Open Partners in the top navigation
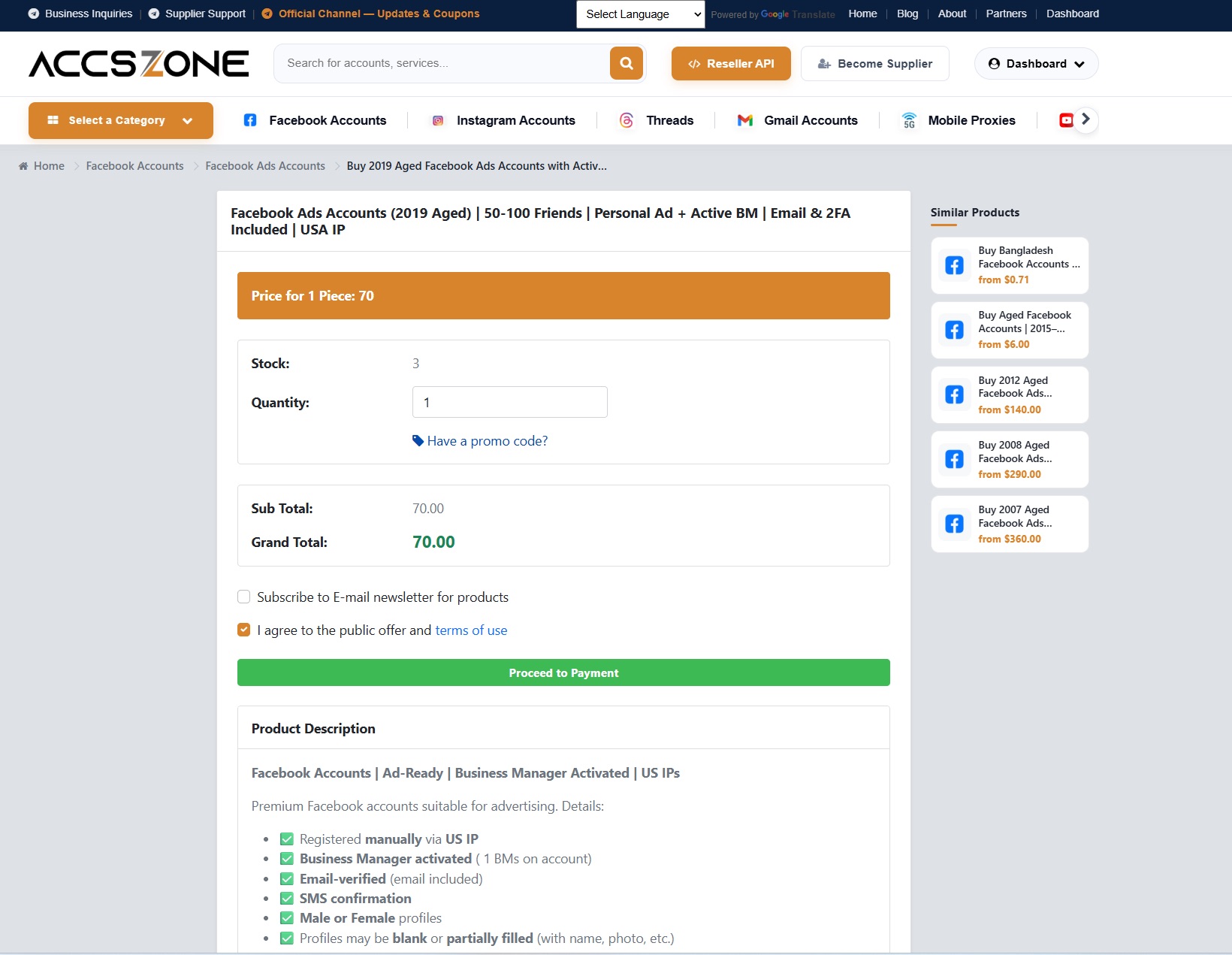Image resolution: width=1232 pixels, height=955 pixels. [x=1006, y=14]
